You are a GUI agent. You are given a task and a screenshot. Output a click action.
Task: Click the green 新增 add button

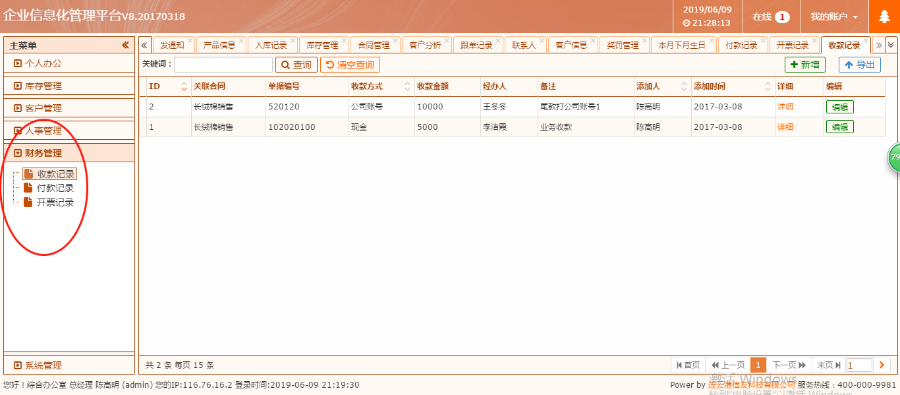click(x=805, y=65)
